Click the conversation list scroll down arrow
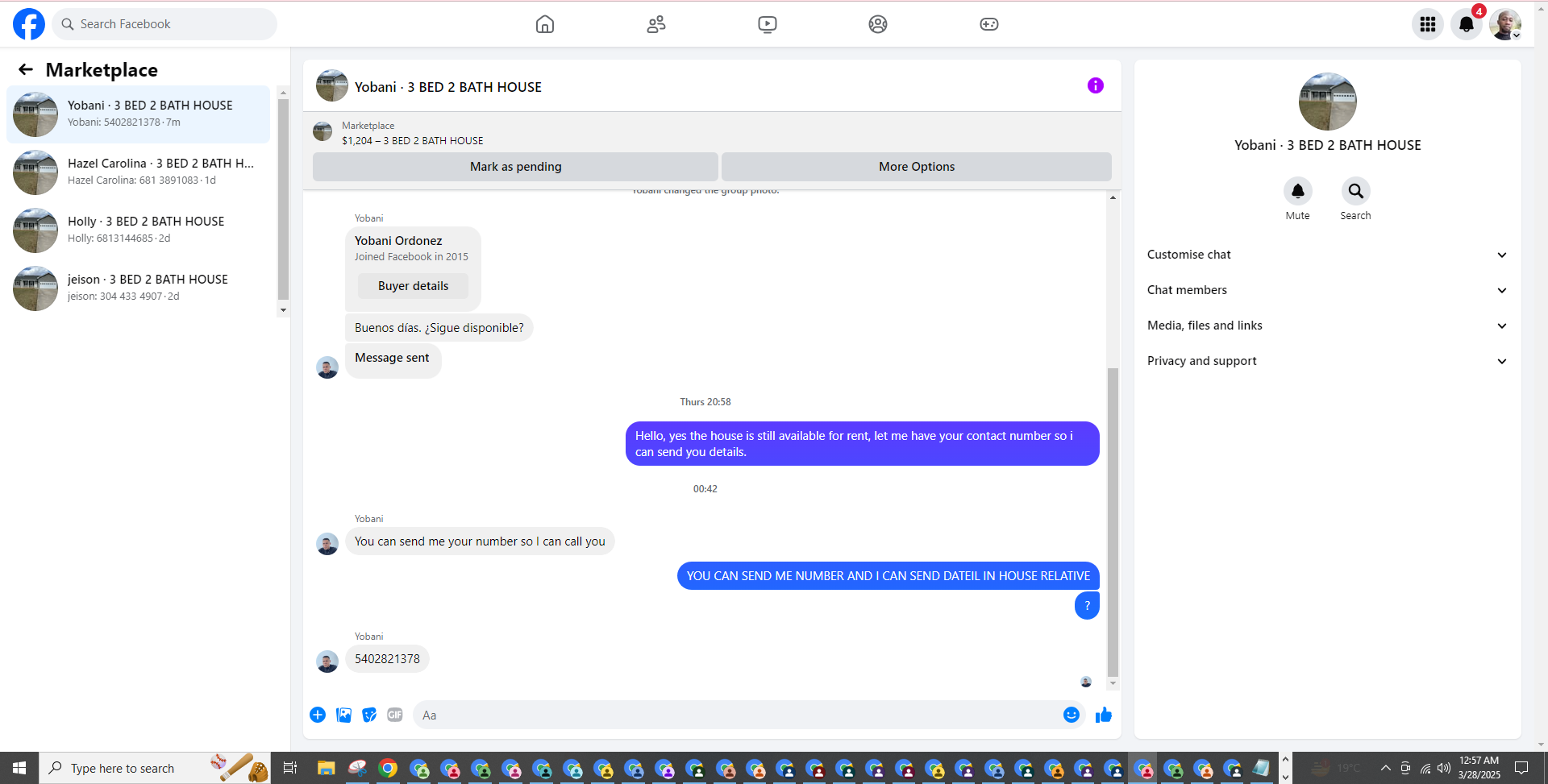 [283, 310]
